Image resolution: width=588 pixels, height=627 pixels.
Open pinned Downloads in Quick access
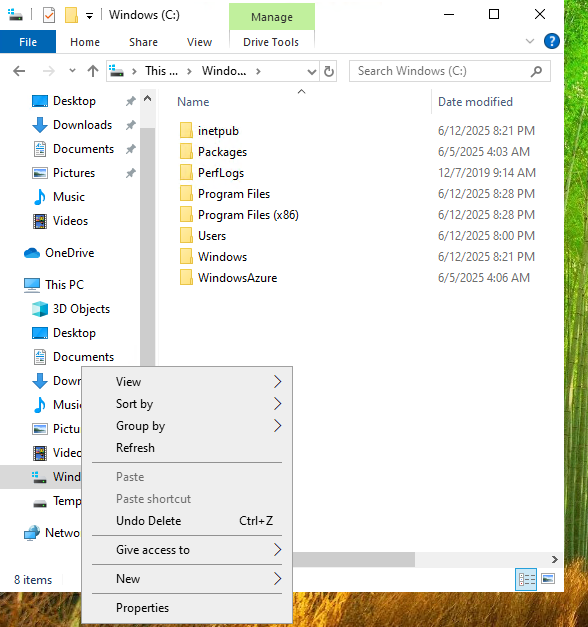pos(82,125)
